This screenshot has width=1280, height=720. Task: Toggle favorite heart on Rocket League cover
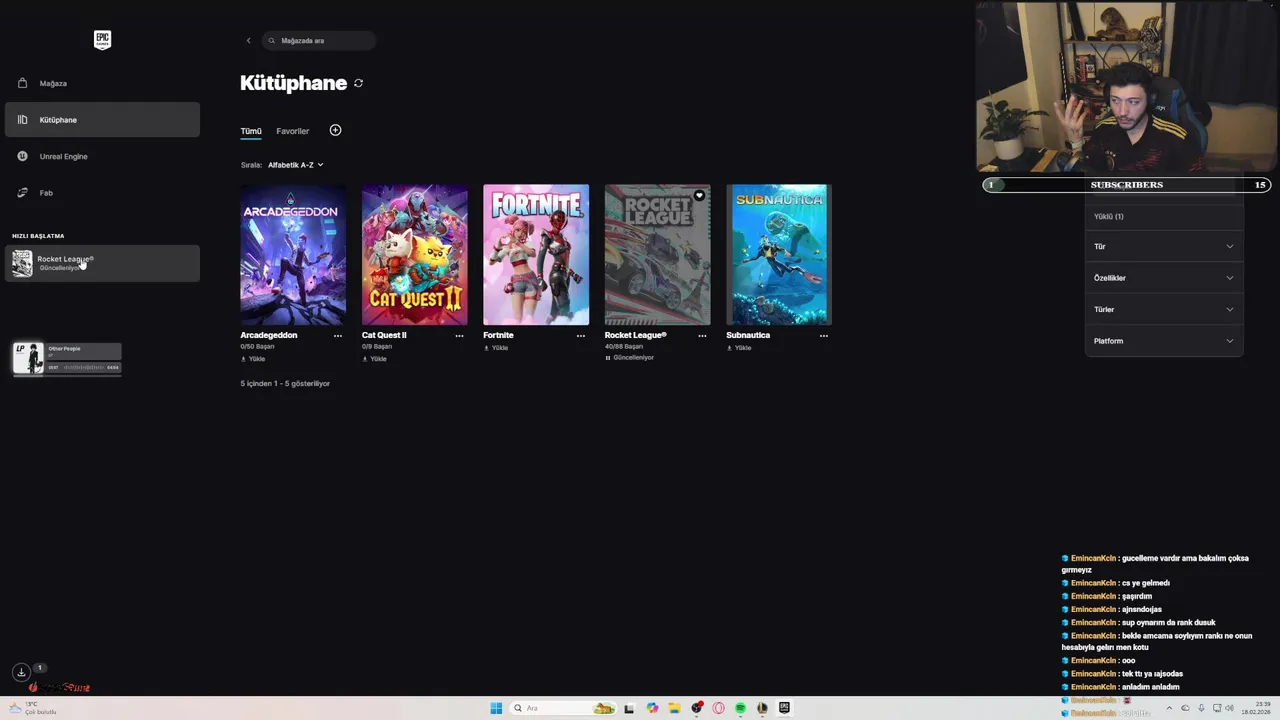point(699,195)
